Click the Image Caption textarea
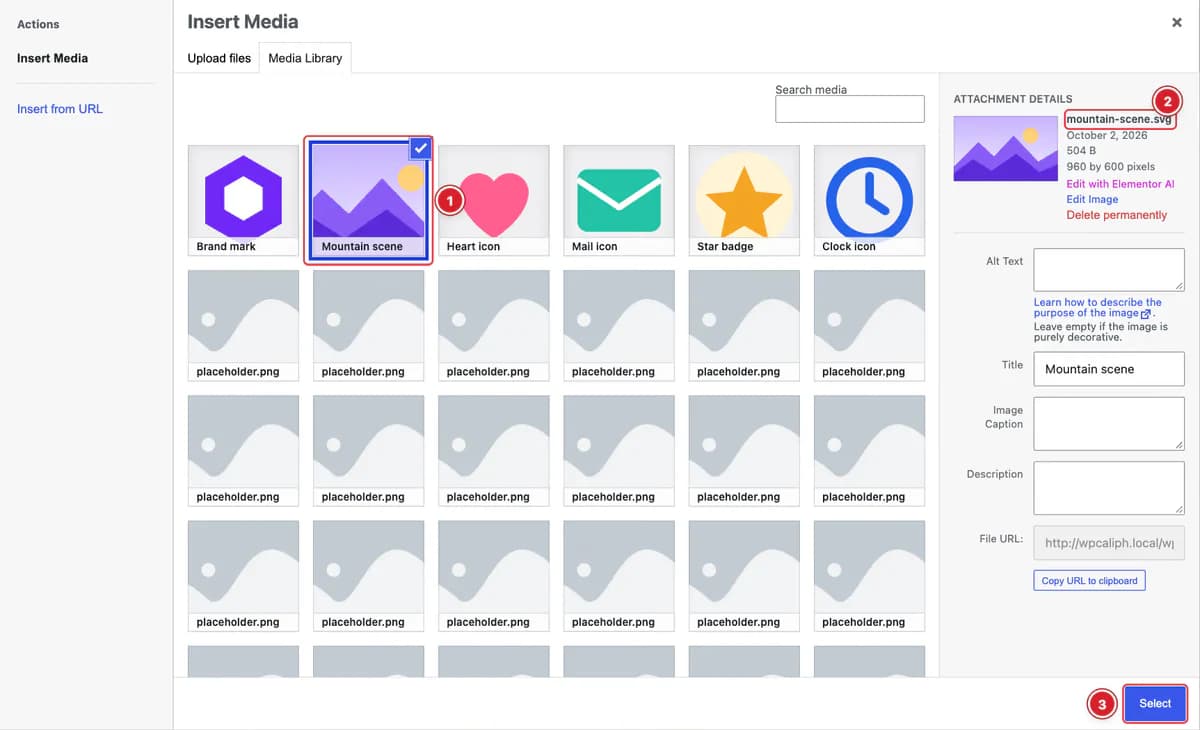Image resolution: width=1200 pixels, height=730 pixels. [x=1109, y=424]
